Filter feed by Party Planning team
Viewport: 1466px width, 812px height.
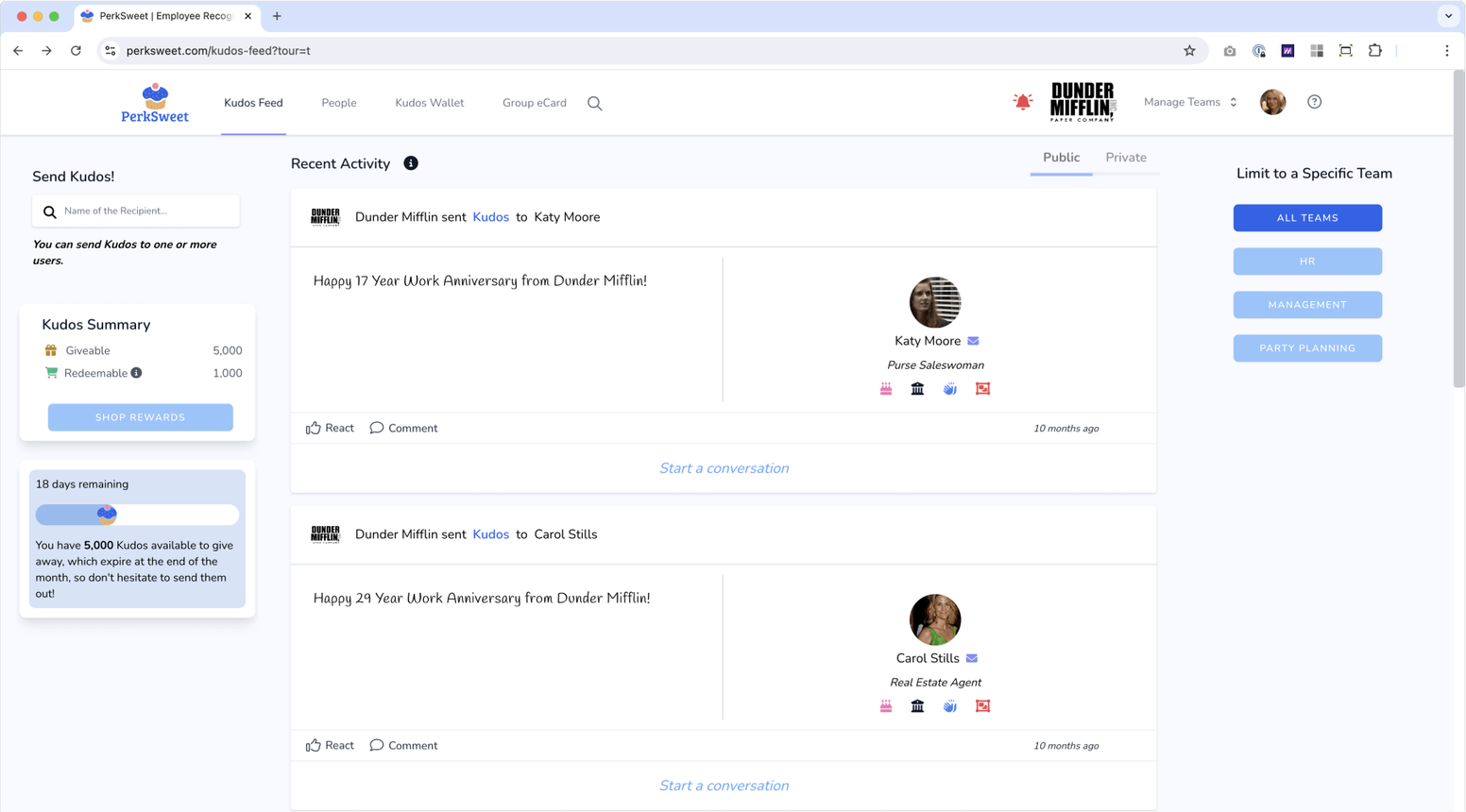pos(1307,348)
